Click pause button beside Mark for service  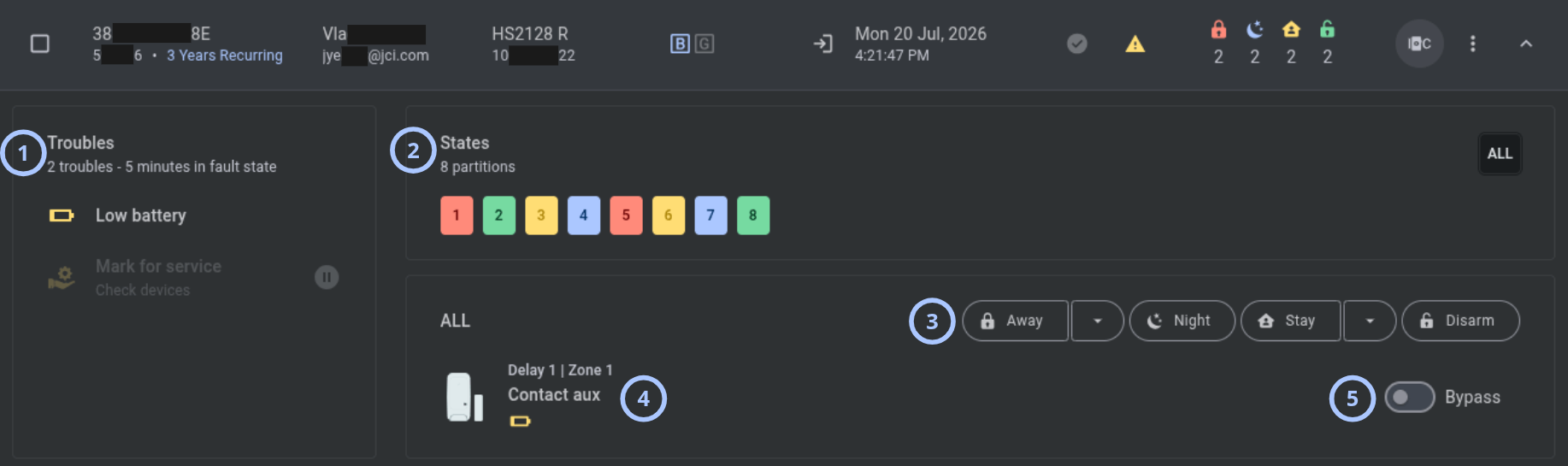tap(327, 277)
